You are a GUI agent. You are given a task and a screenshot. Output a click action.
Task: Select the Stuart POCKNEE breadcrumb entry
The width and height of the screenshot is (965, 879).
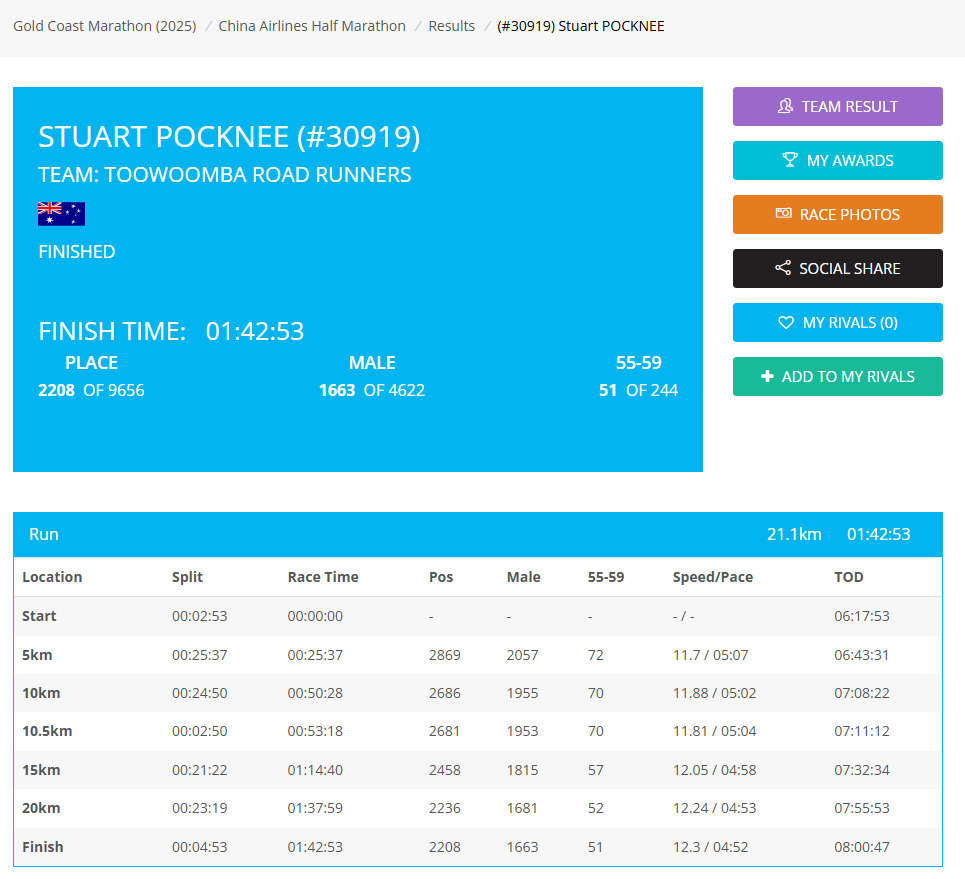[x=580, y=26]
